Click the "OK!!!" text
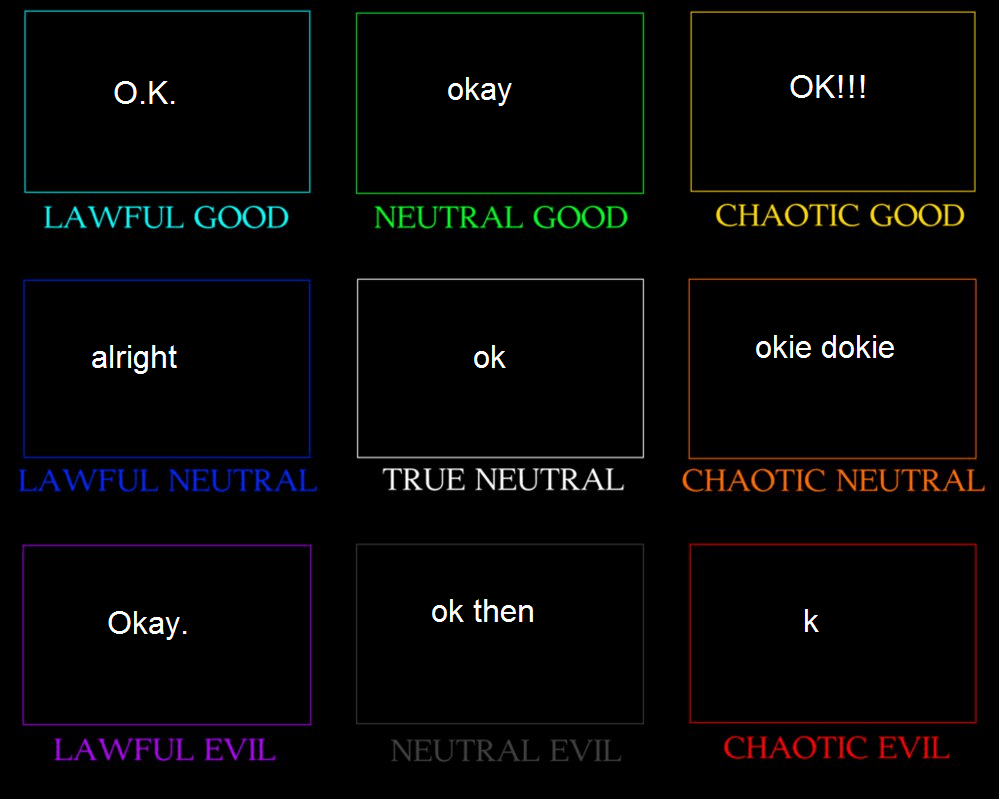 click(828, 87)
